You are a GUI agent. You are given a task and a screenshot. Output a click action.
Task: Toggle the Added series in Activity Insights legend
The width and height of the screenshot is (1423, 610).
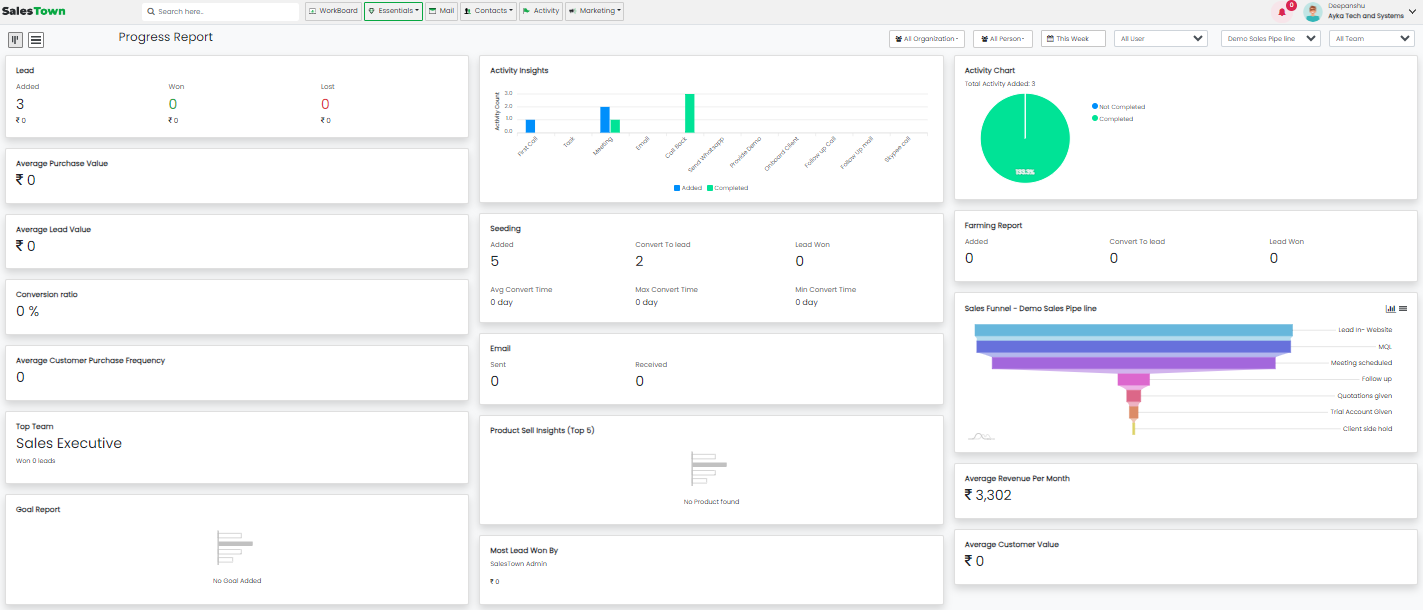coord(688,188)
